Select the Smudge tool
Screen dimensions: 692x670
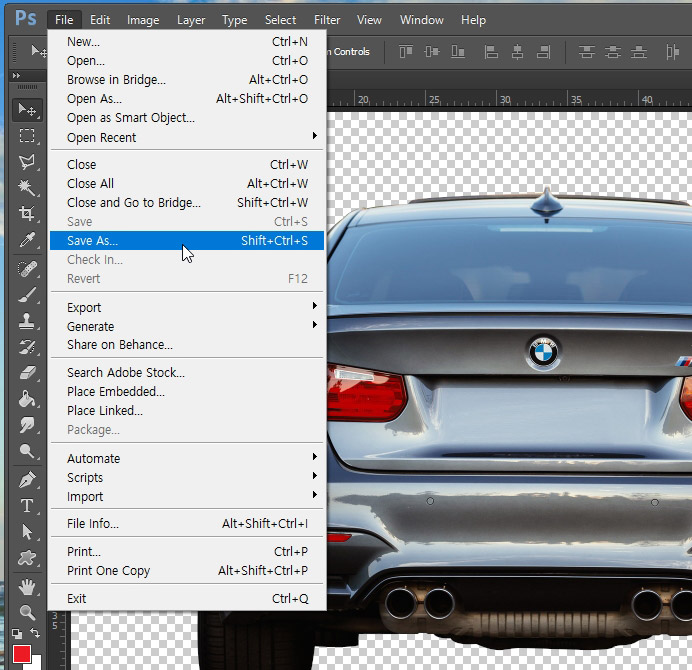click(27, 425)
